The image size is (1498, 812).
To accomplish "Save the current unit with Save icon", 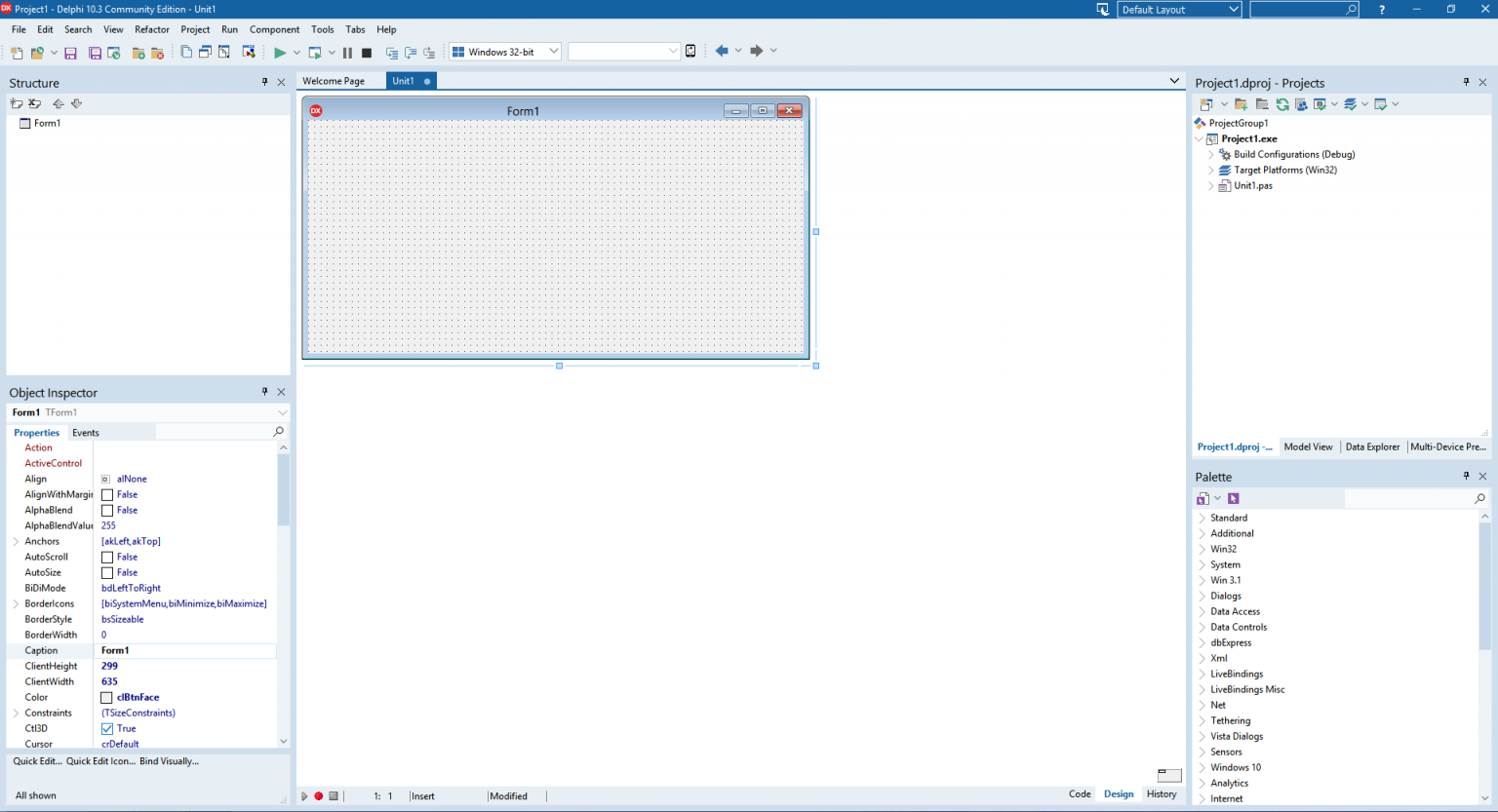I will click(70, 53).
